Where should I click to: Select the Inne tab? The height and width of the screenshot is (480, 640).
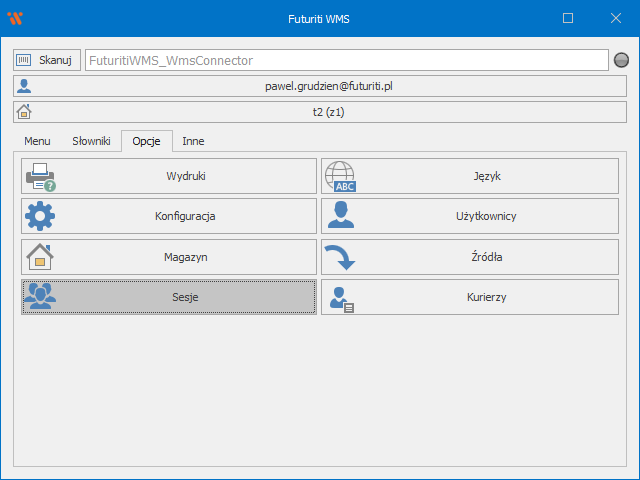[193, 142]
